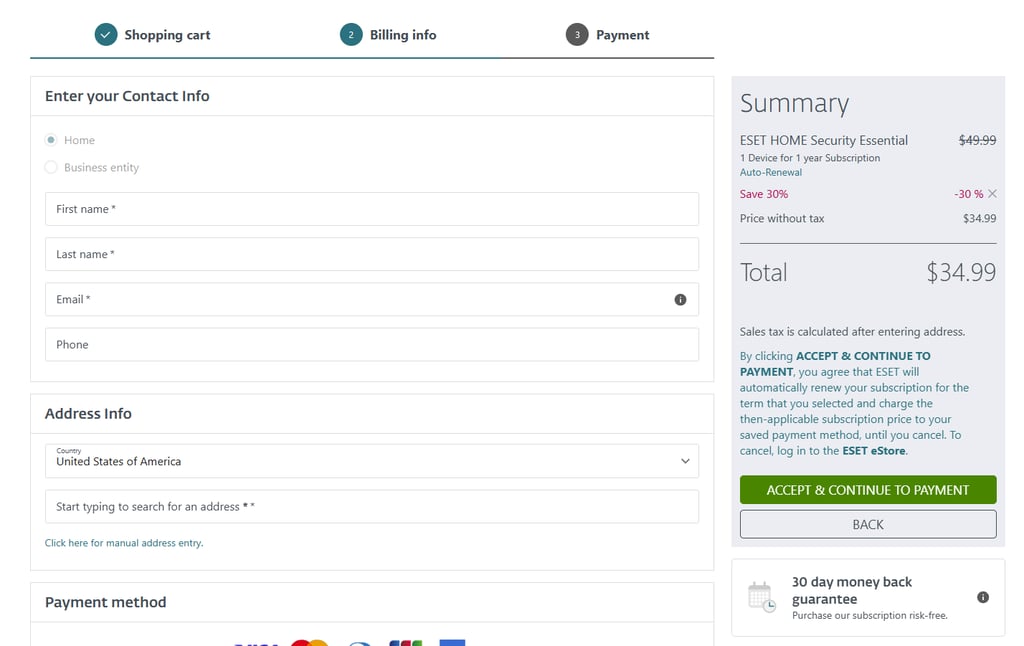The width and height of the screenshot is (1024, 646).
Task: Click the Auto-Renewal link
Action: pos(771,172)
